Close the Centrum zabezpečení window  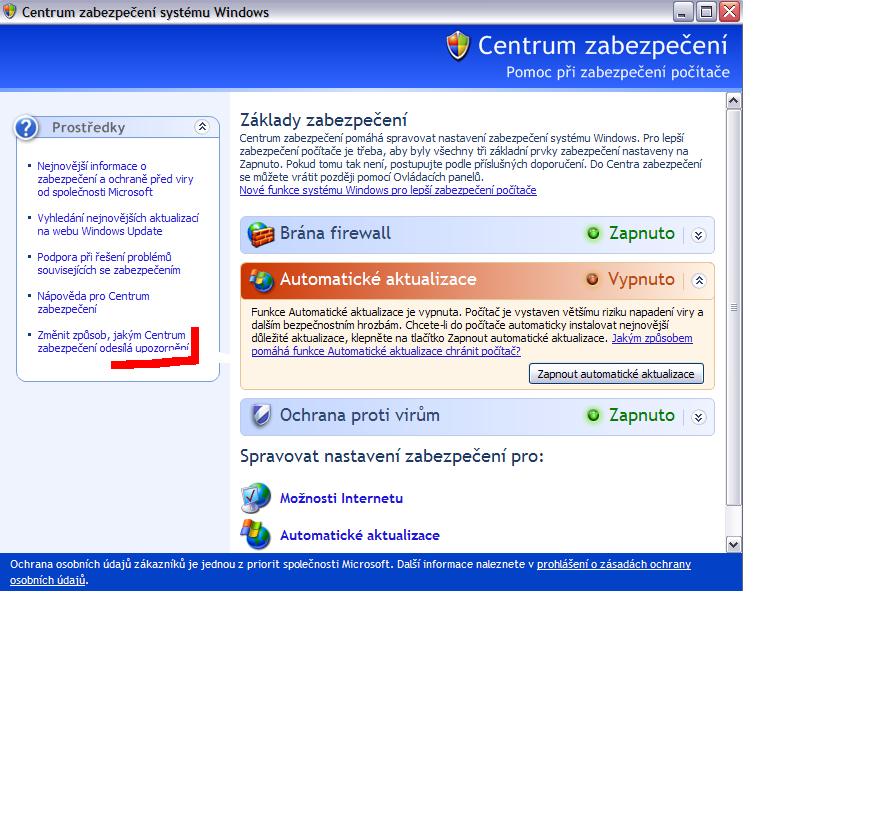[730, 11]
